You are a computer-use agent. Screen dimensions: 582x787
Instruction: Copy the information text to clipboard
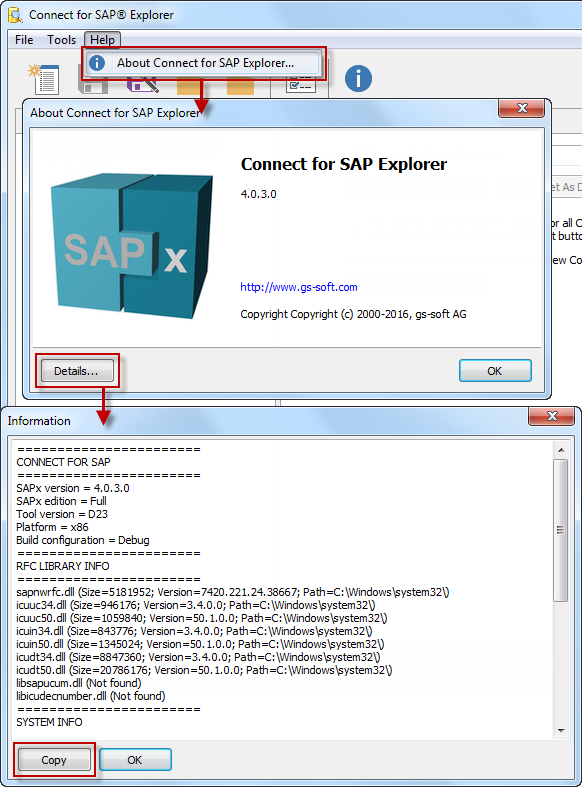pos(54,760)
